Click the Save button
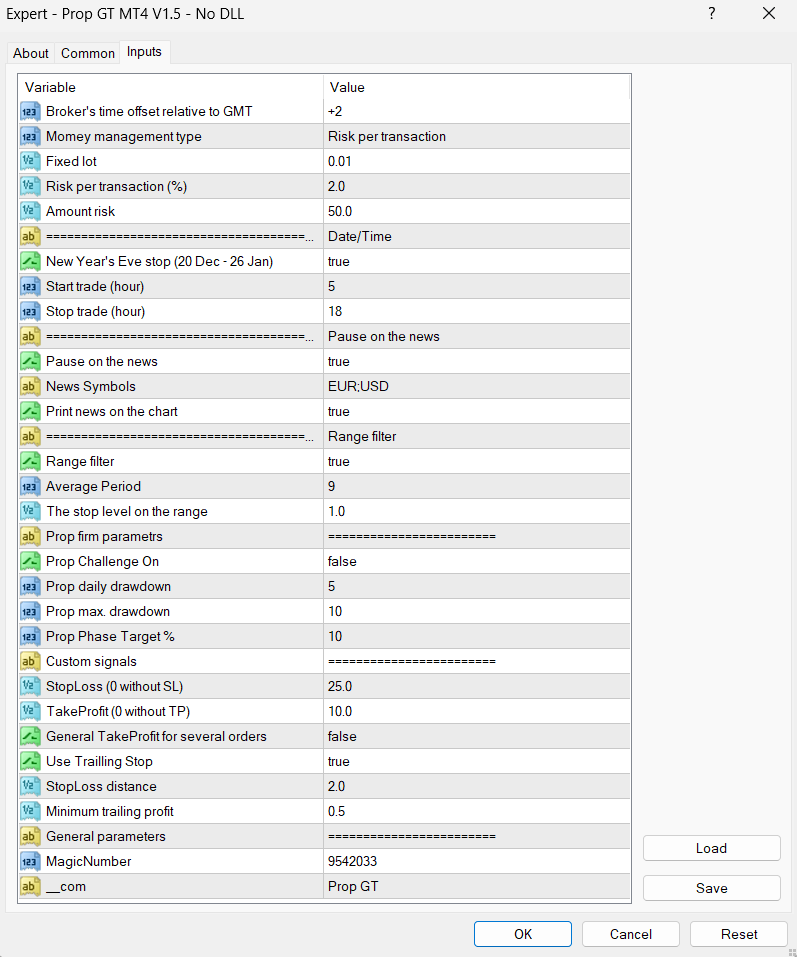Image resolution: width=797 pixels, height=957 pixels. point(712,889)
